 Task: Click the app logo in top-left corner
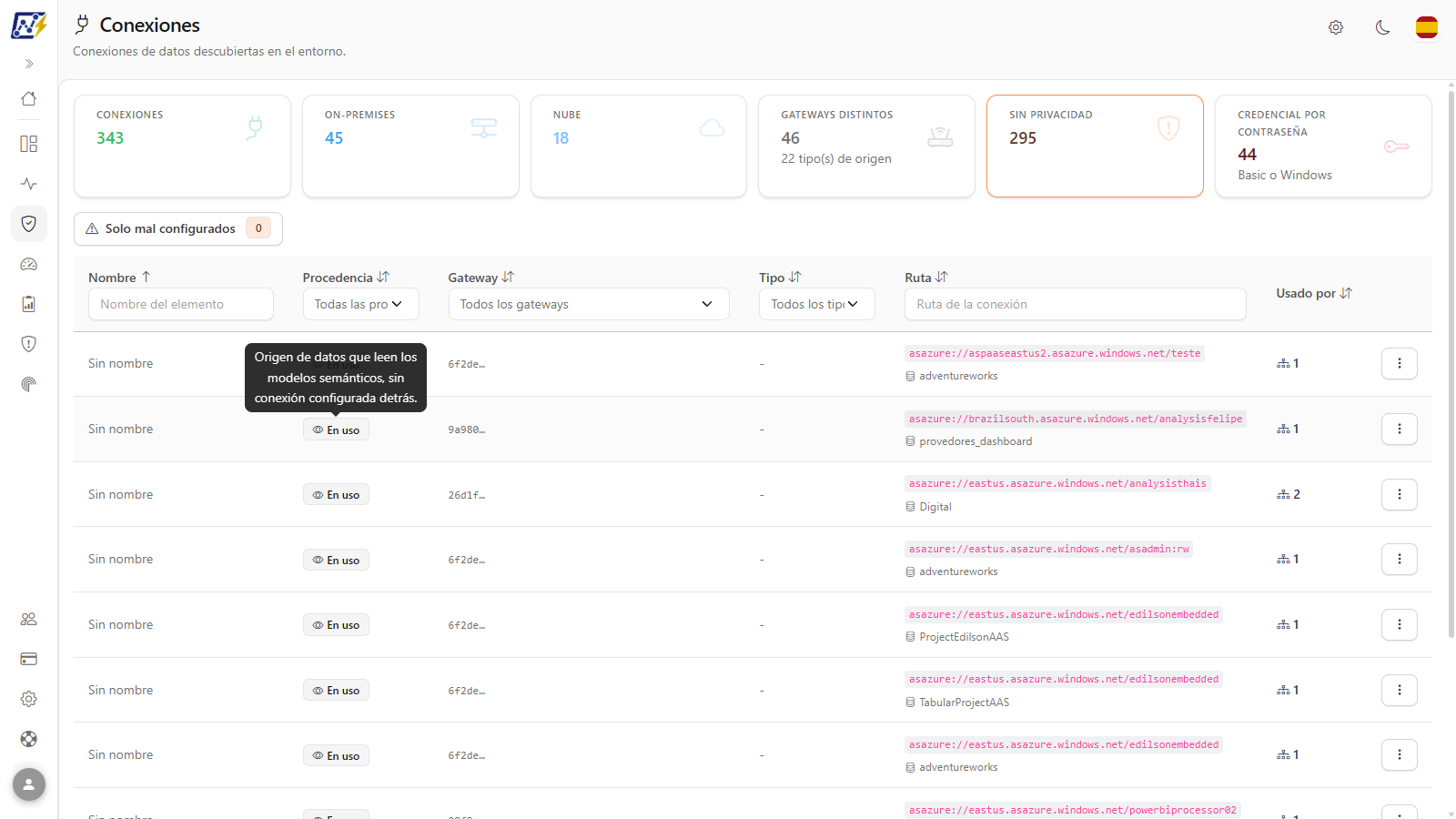pos(29,25)
